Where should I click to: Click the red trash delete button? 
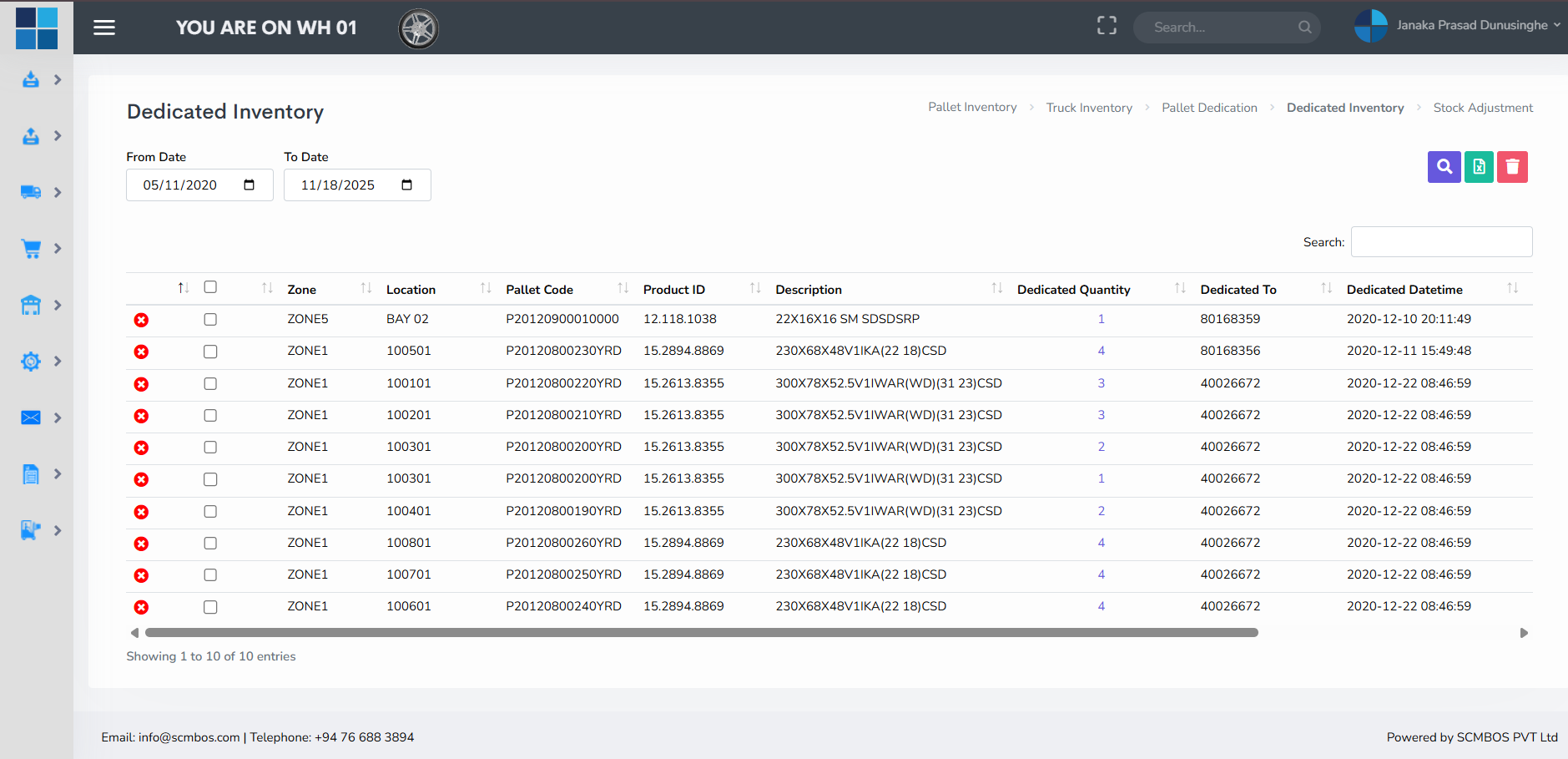[1512, 167]
